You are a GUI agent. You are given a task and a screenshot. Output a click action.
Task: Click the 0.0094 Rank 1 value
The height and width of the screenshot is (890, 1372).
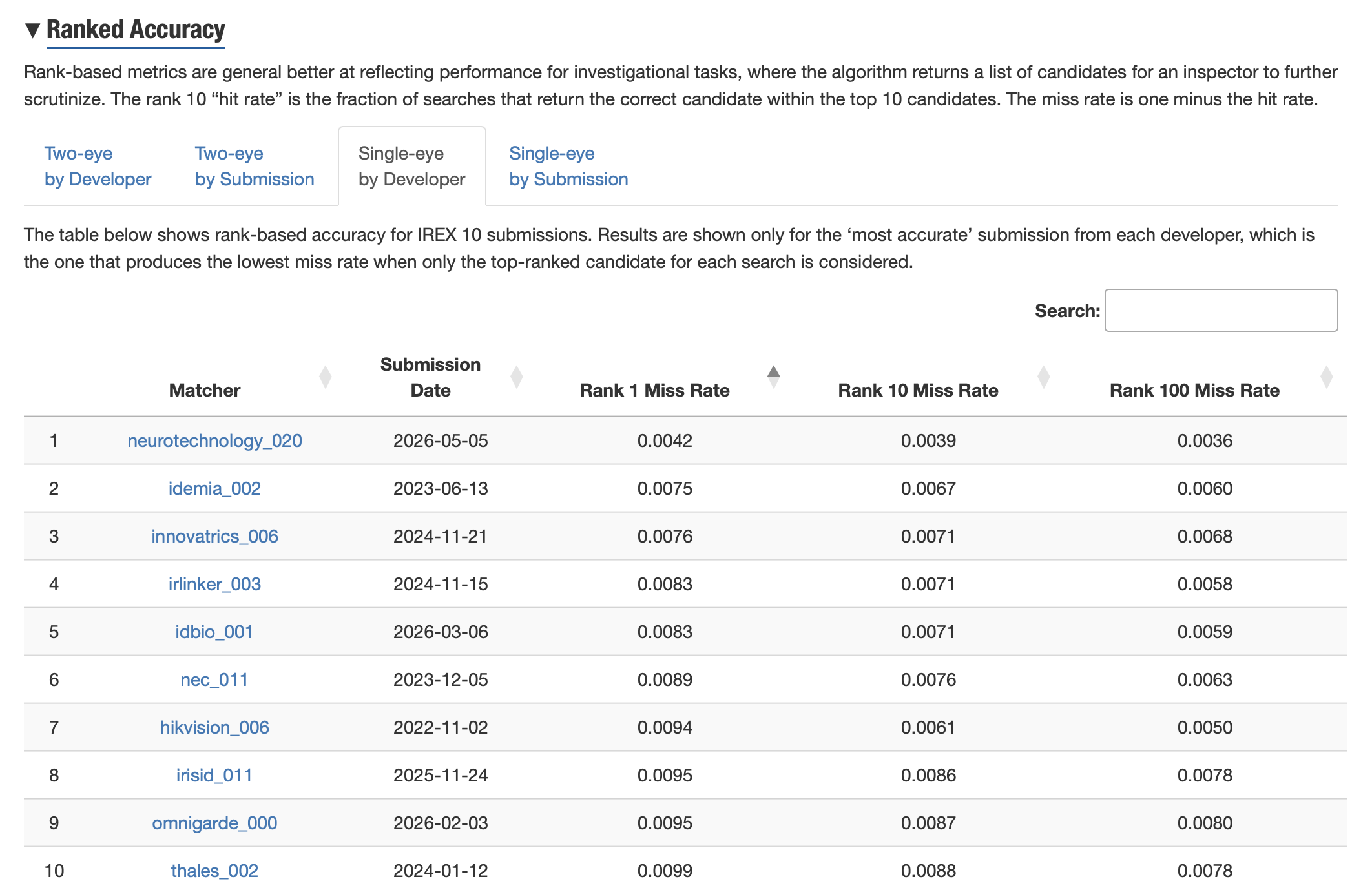tap(665, 727)
